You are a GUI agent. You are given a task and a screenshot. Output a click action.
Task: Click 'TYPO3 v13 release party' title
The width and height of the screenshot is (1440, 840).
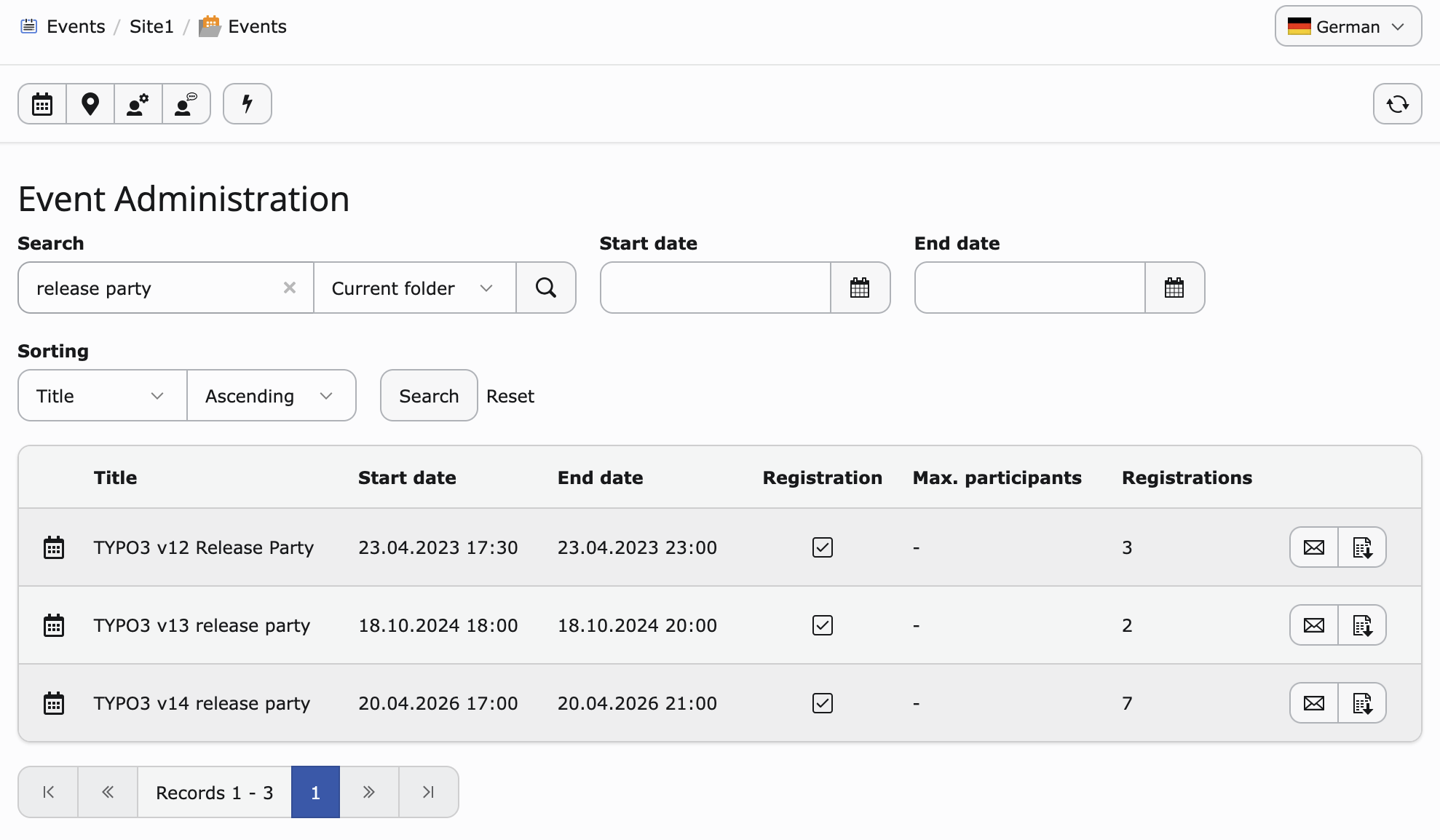click(x=202, y=625)
